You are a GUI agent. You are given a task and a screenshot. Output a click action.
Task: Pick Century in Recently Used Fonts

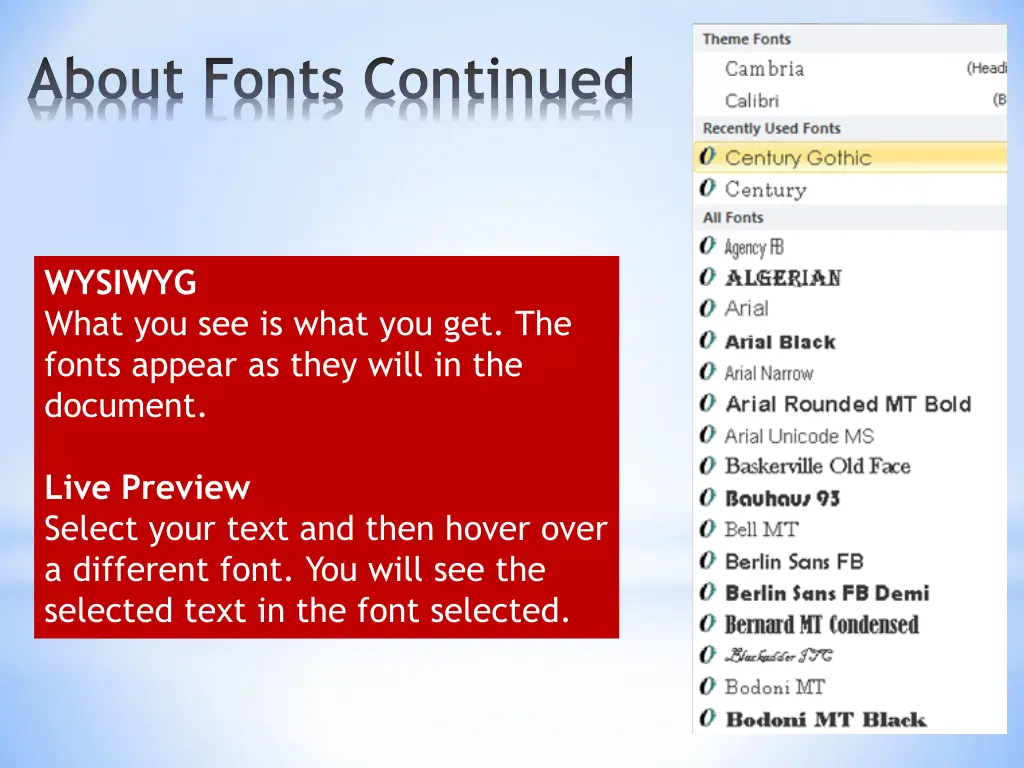[x=850, y=189]
